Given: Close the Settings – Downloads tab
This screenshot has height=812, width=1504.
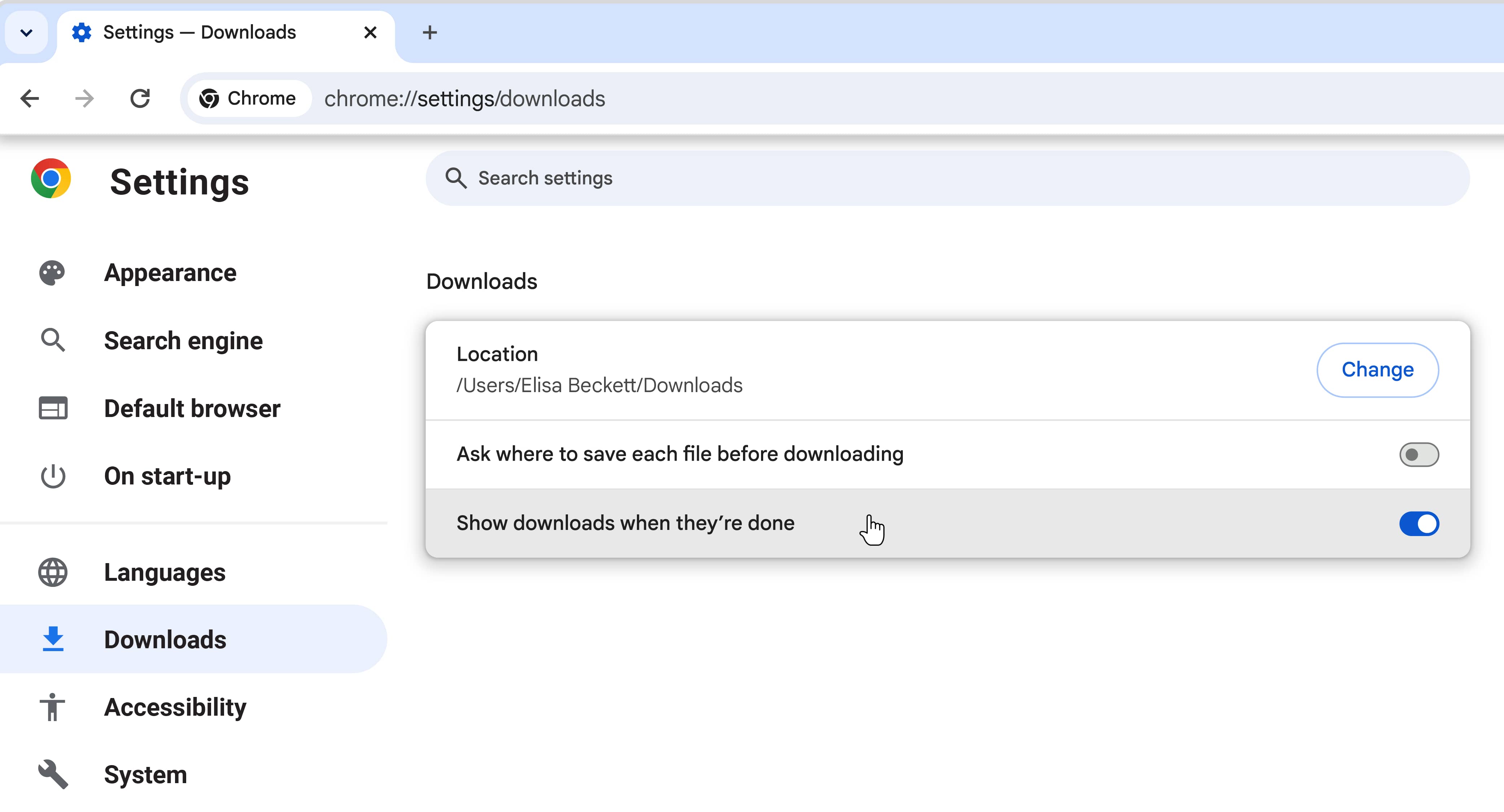Looking at the screenshot, I should (x=370, y=33).
